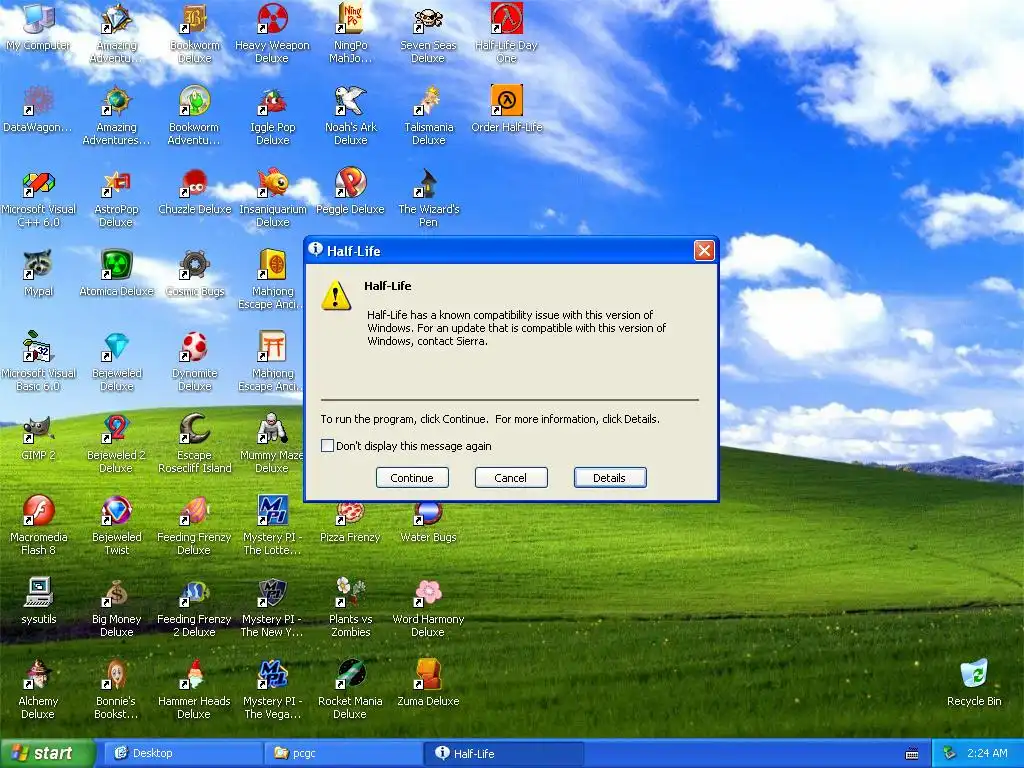Click the 2:24 AM clock
This screenshot has width=1024, height=768.
coord(987,753)
